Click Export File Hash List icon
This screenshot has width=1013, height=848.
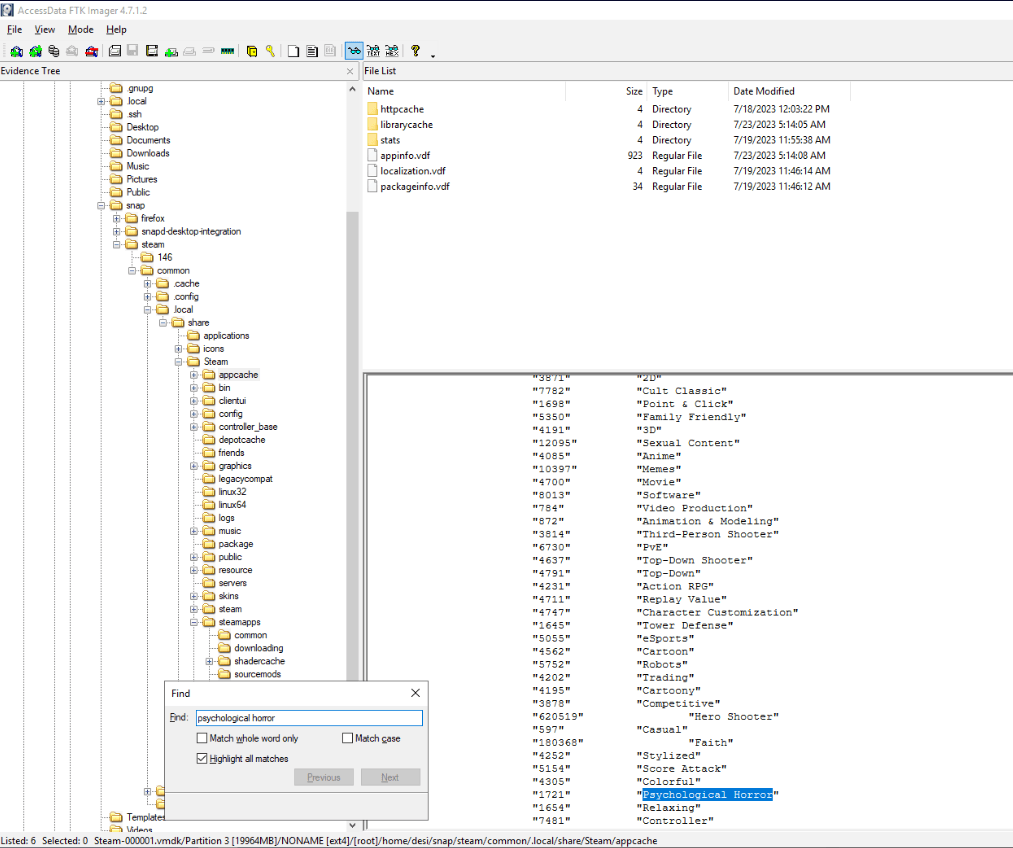click(312, 51)
